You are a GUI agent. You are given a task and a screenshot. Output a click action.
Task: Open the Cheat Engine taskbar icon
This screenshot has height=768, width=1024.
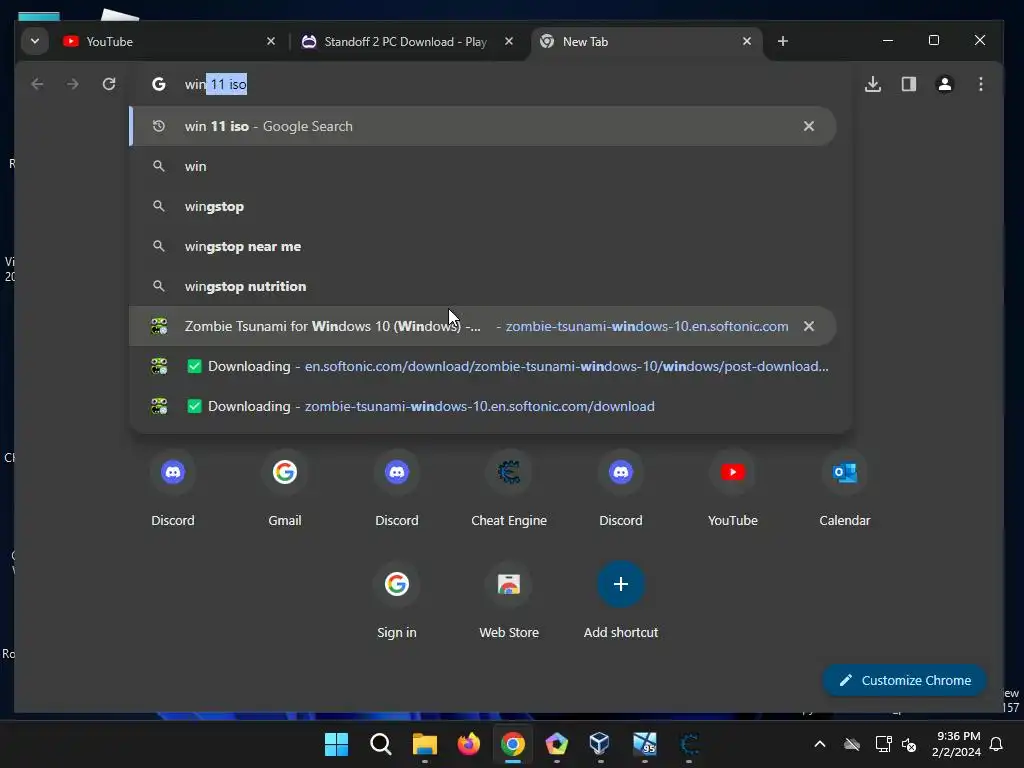pyautogui.click(x=689, y=744)
